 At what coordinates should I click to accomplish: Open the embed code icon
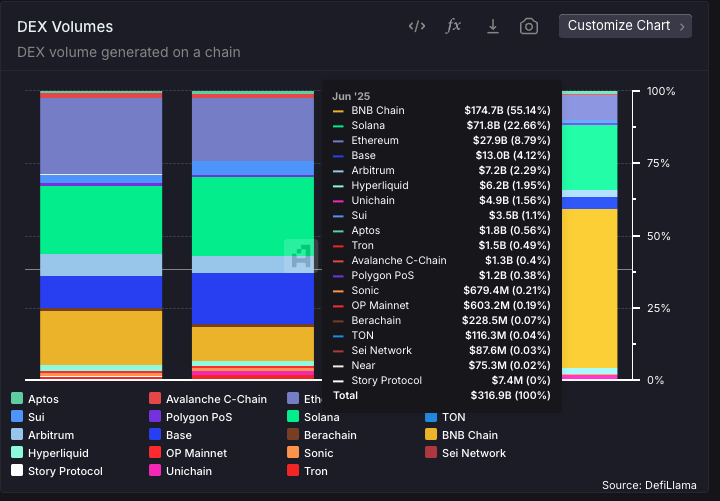[417, 26]
